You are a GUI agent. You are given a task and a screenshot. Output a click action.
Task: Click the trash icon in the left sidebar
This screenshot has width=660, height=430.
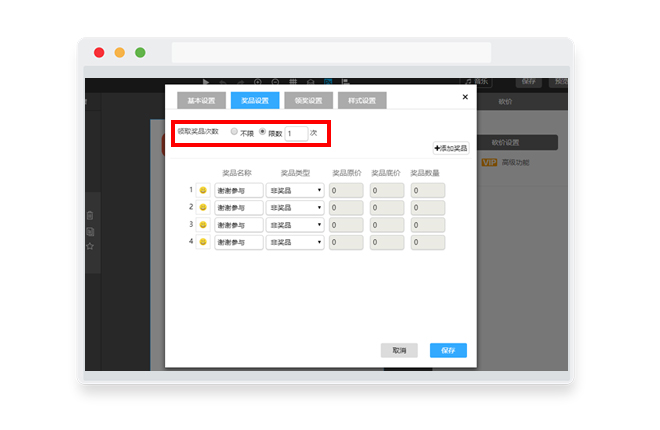[90, 215]
